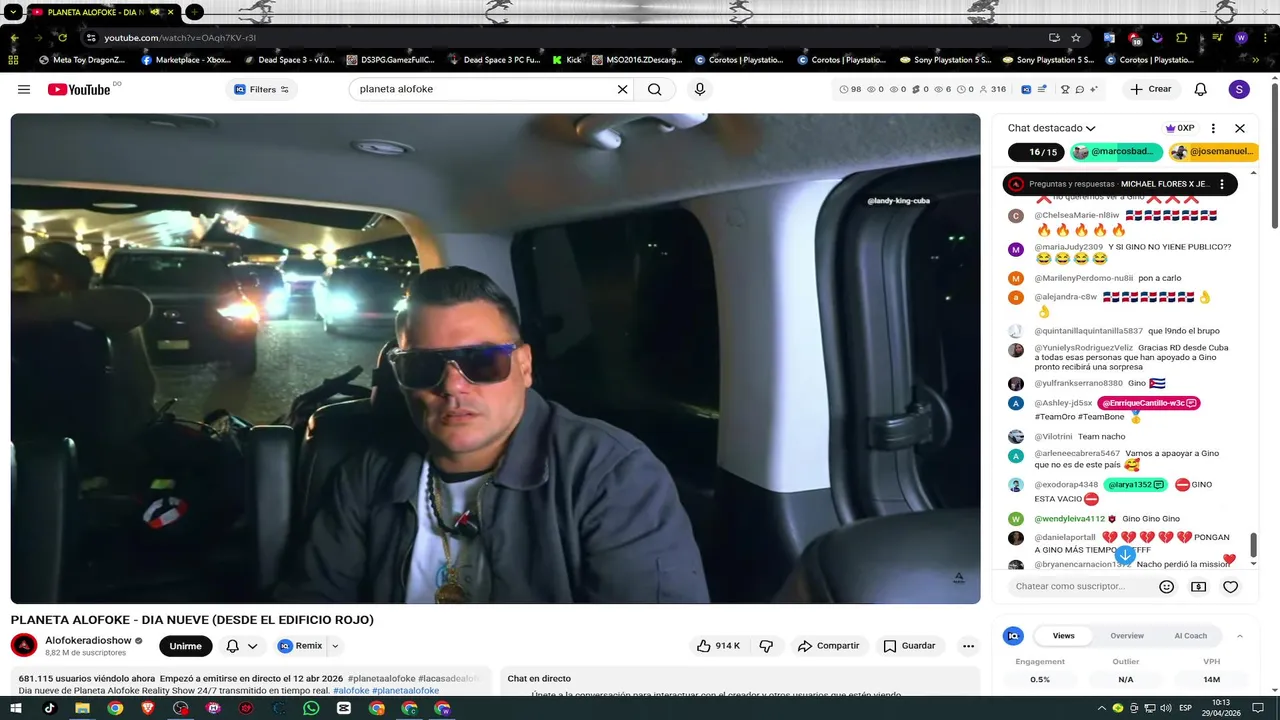
Task: Open live chat options three dots
Action: pyautogui.click(x=1213, y=128)
